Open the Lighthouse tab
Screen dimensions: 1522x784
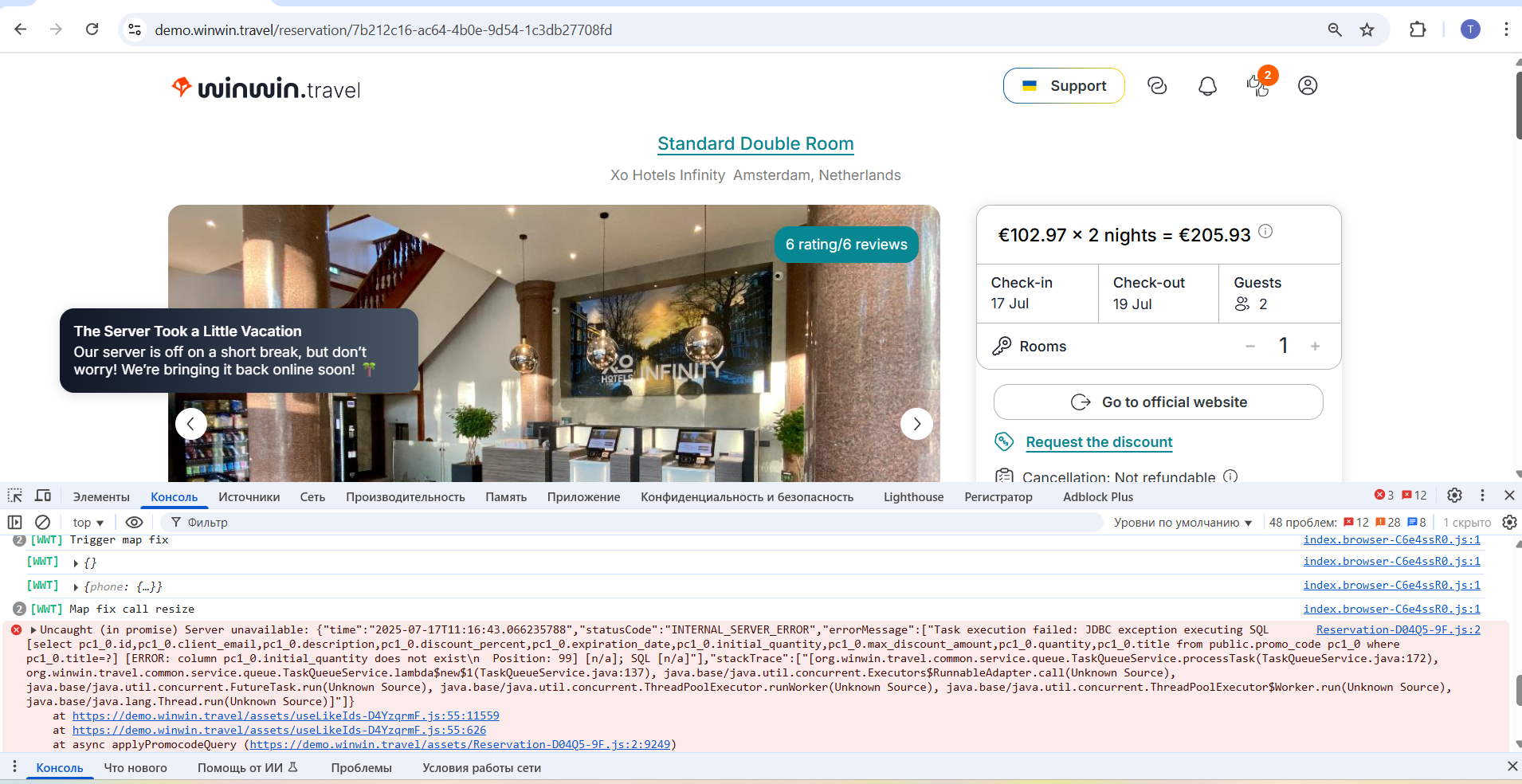913,496
